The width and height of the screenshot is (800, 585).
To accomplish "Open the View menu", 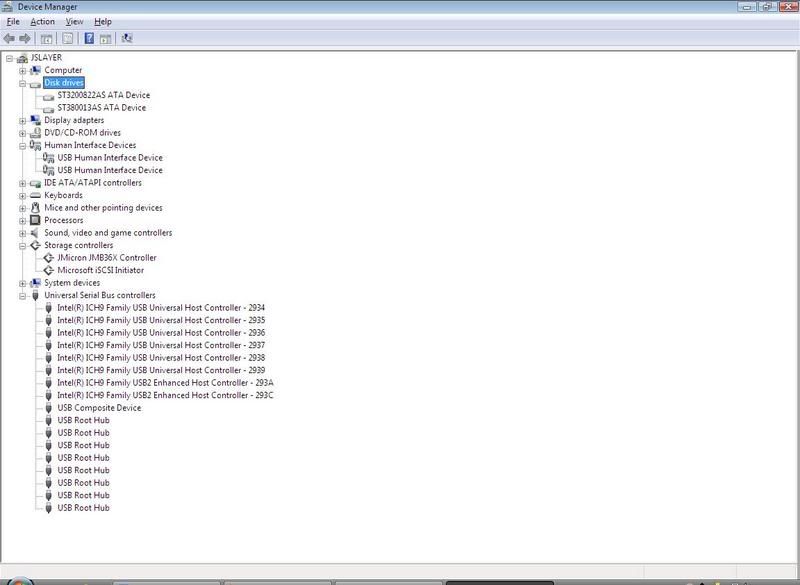I will (x=74, y=21).
